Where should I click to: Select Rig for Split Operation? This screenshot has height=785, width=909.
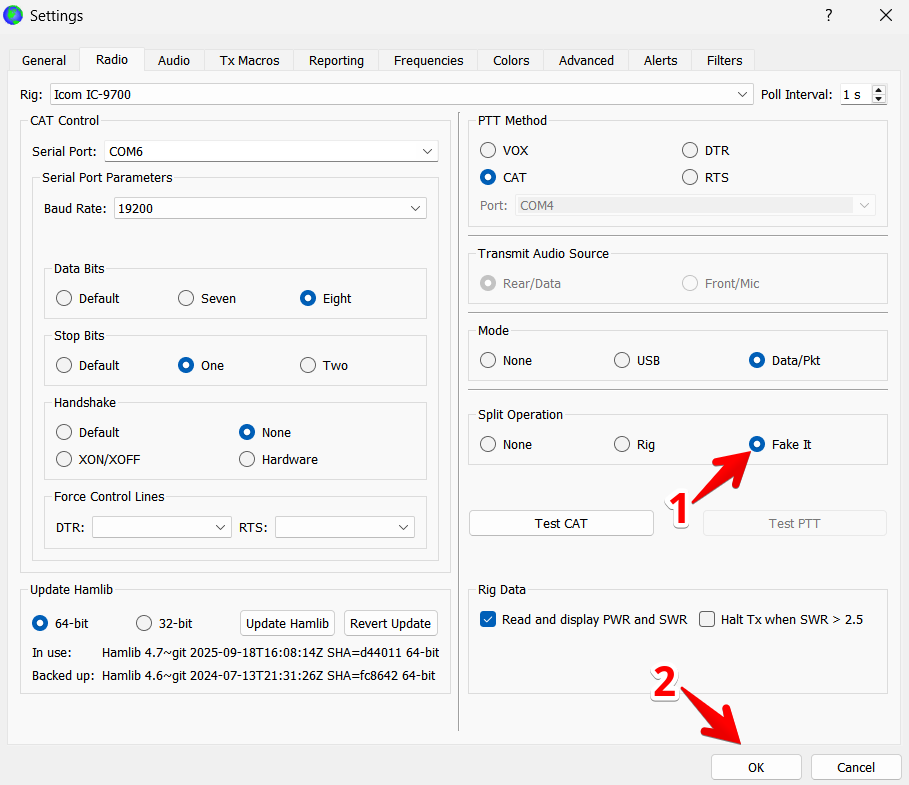(622, 444)
